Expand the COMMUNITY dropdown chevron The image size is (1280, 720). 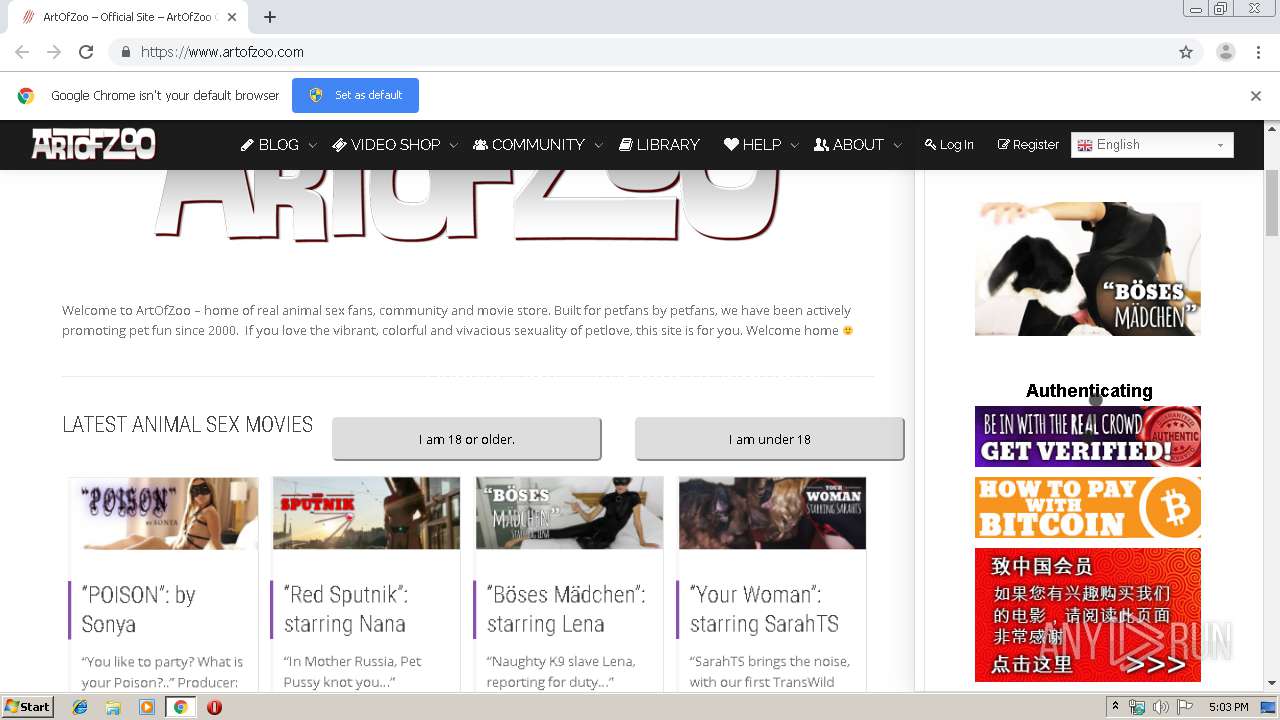pyautogui.click(x=598, y=146)
